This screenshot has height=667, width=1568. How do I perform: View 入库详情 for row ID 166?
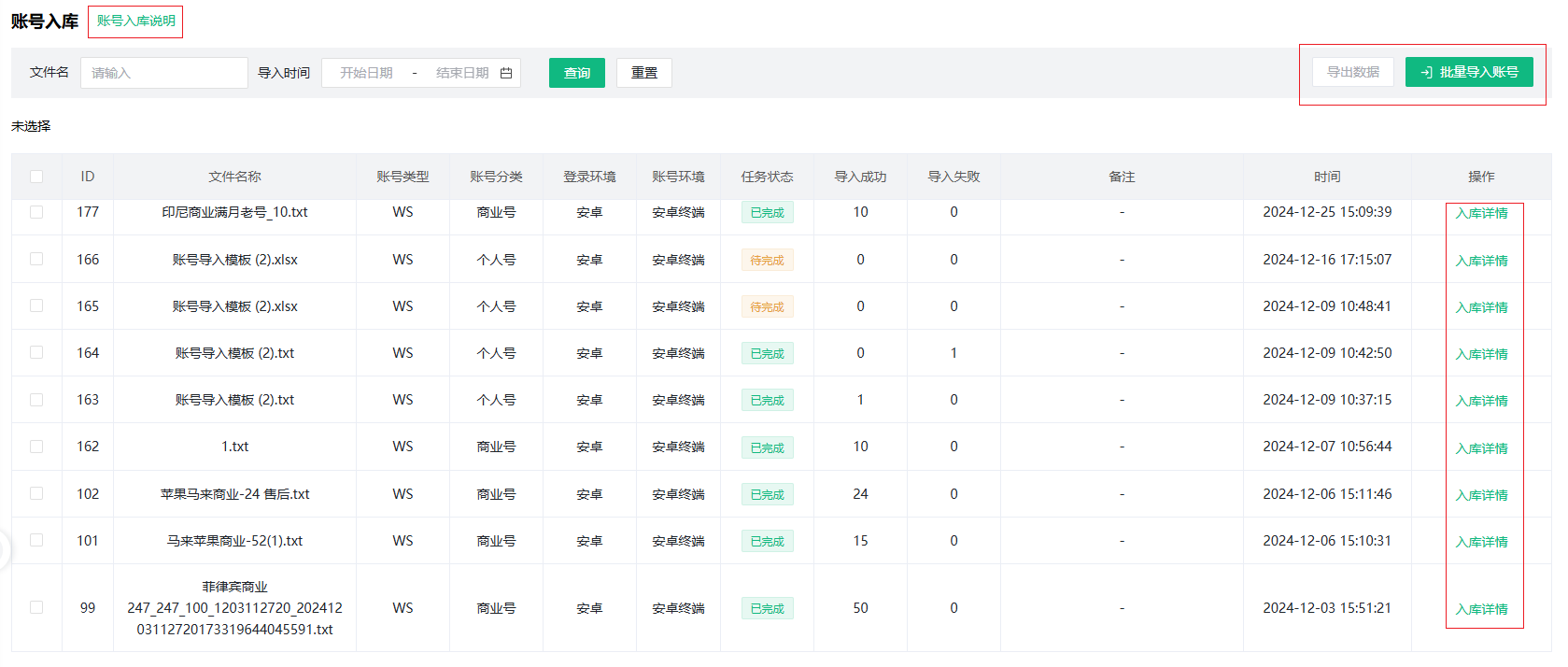[x=1481, y=261]
